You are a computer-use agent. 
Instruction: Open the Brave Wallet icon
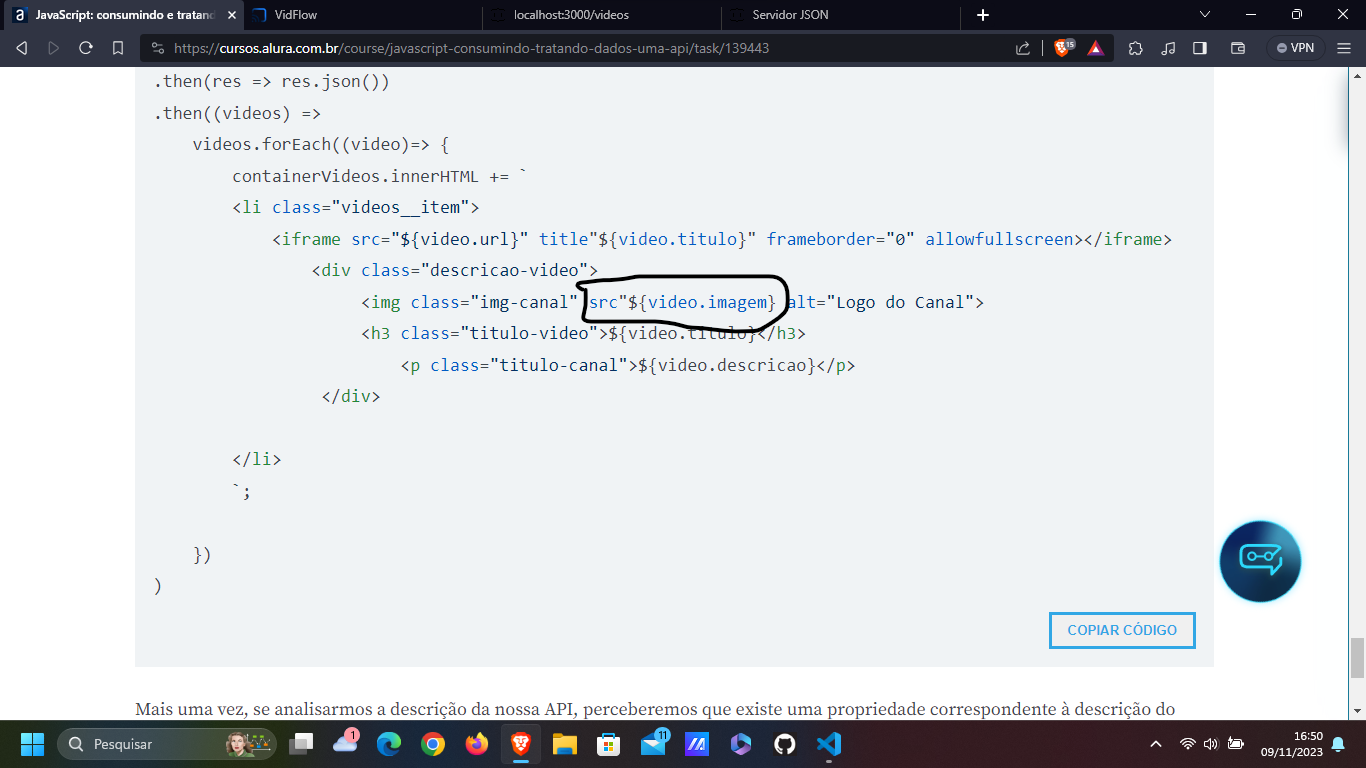tap(1237, 48)
